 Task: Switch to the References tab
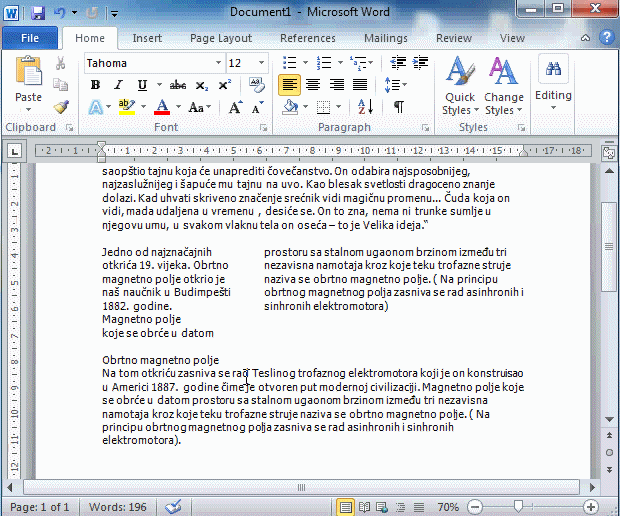coord(308,38)
